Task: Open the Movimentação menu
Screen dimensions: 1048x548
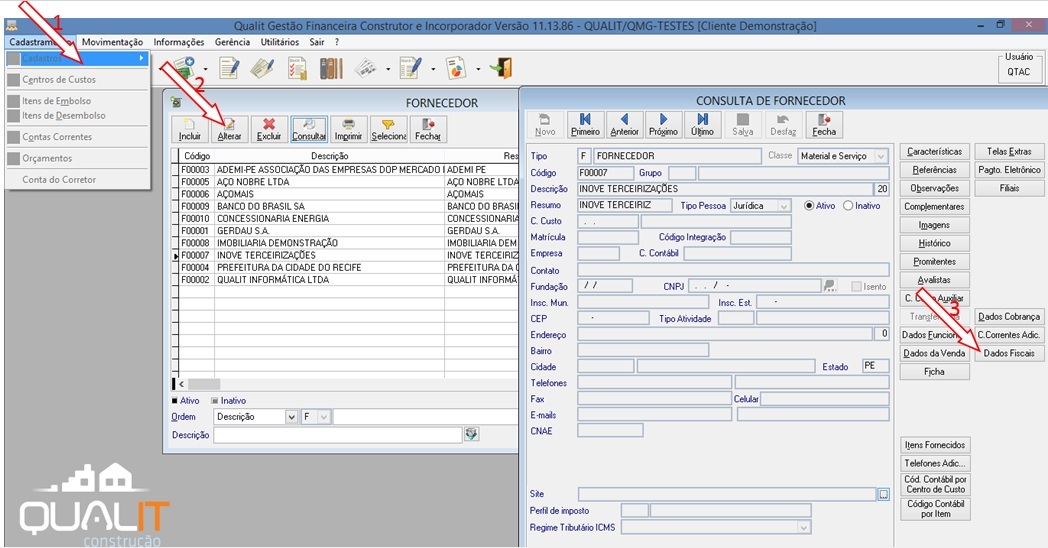Action: [x=112, y=41]
